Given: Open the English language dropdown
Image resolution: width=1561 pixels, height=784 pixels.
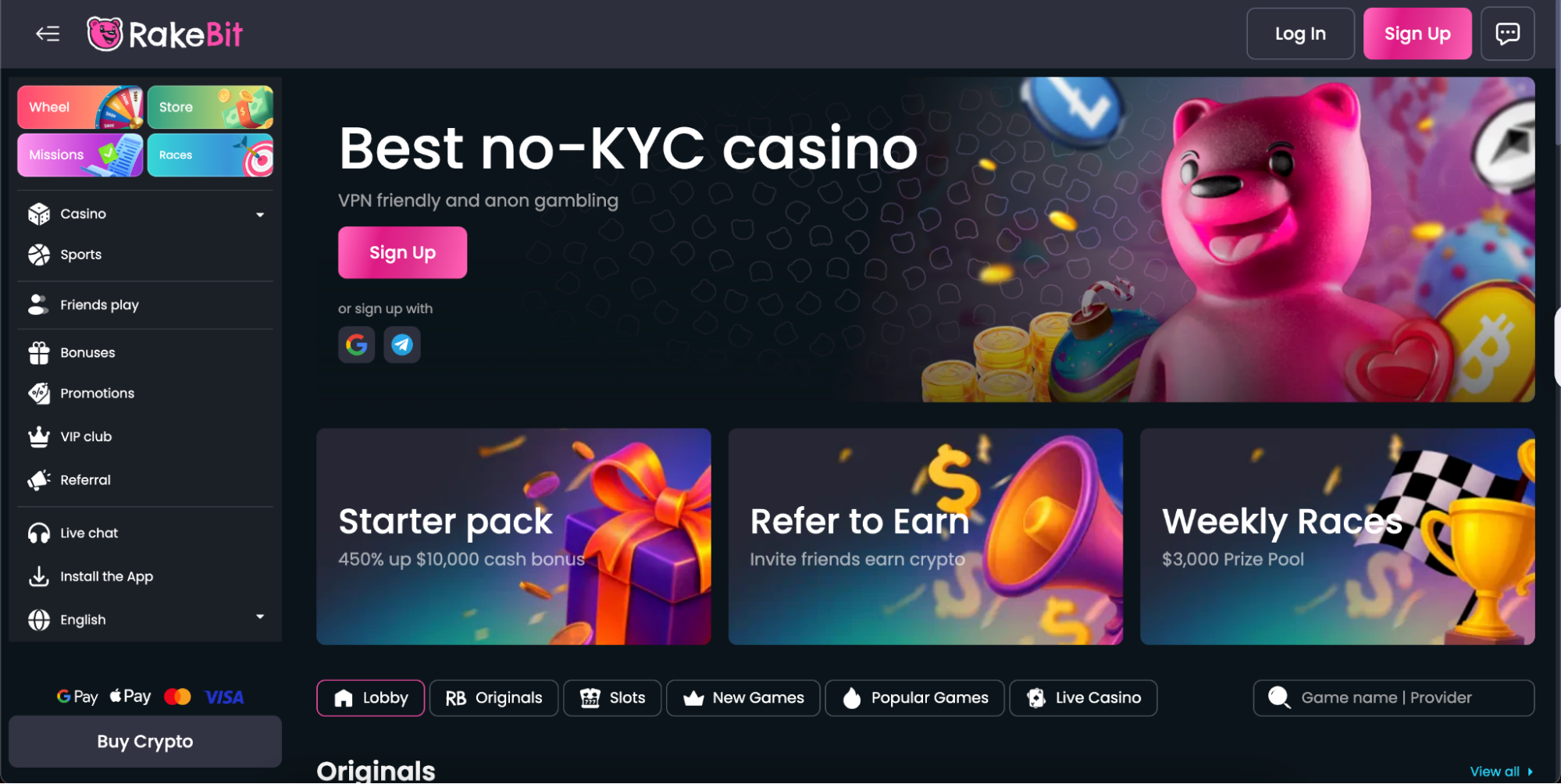Looking at the screenshot, I should [x=145, y=619].
